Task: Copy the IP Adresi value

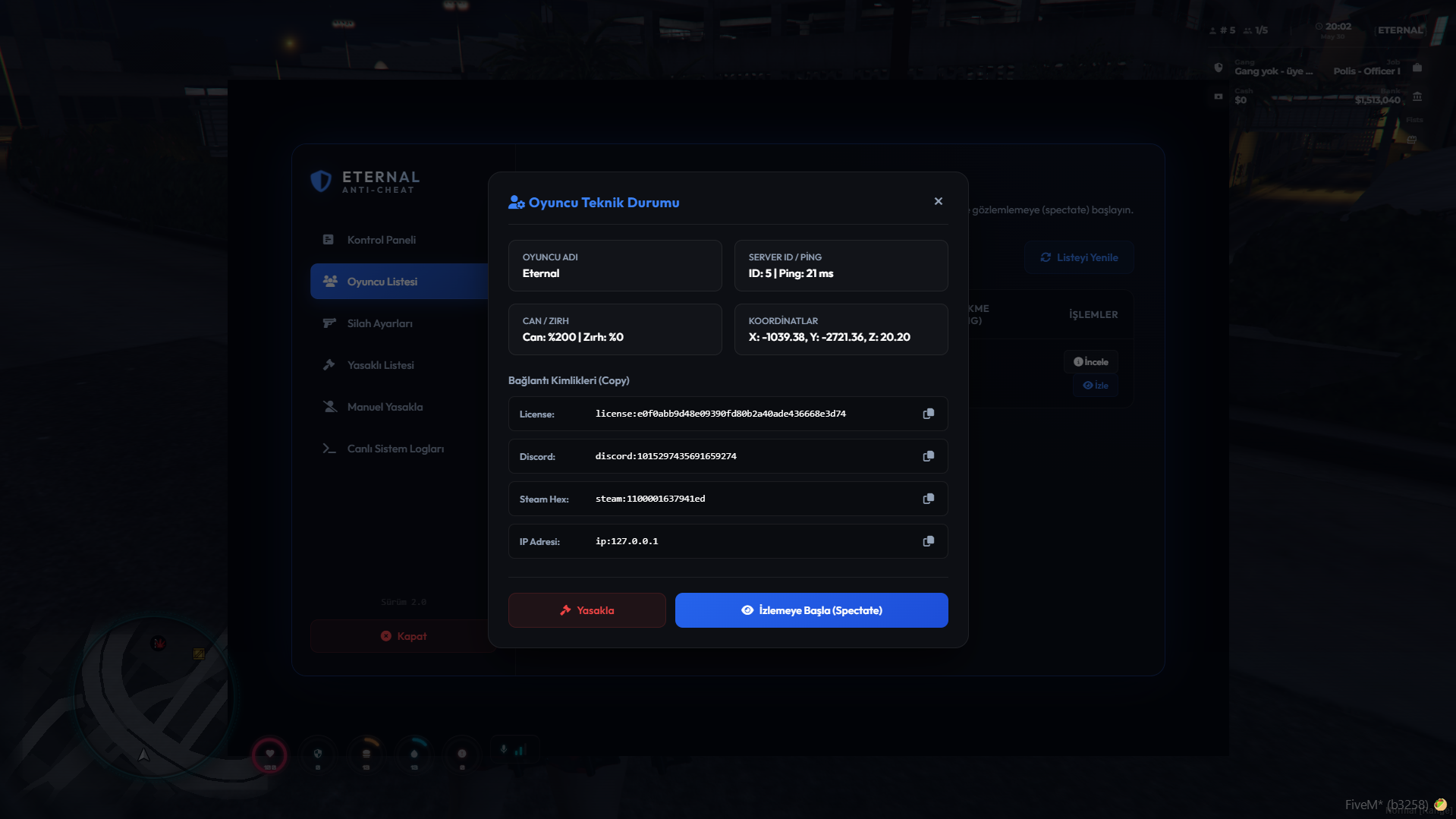Action: click(928, 541)
